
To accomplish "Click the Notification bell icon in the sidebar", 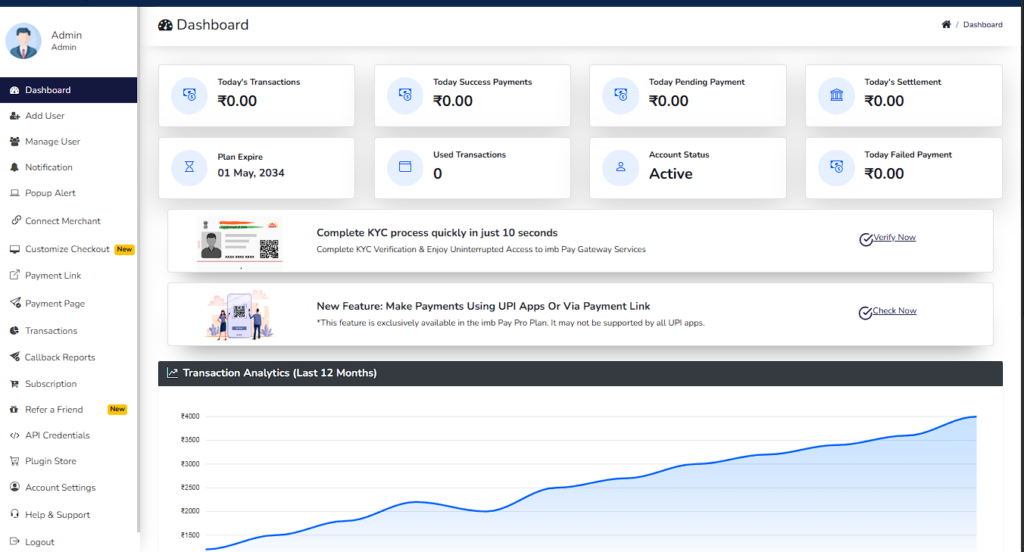I will [x=15, y=167].
